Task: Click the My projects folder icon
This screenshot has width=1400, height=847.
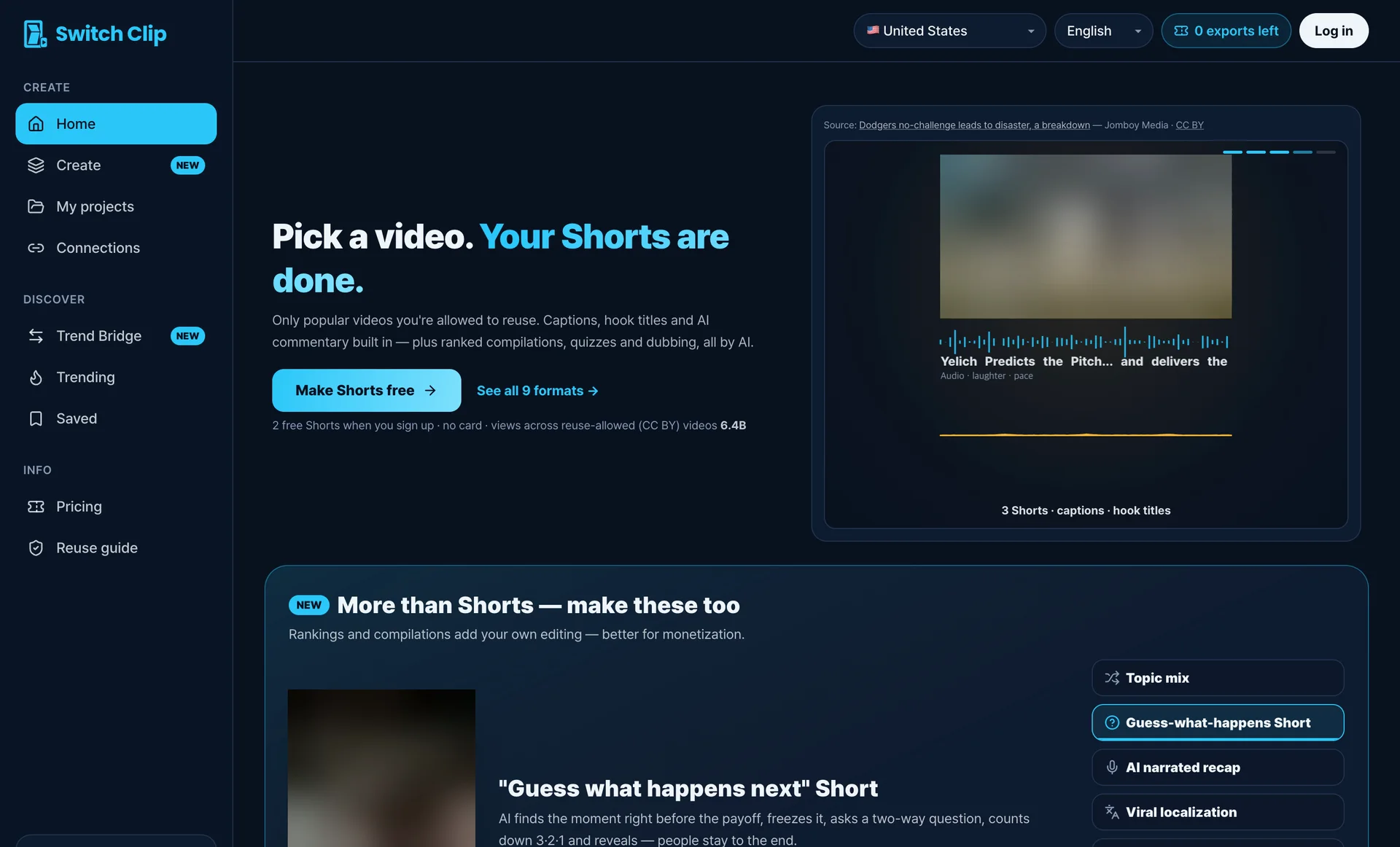Action: (x=36, y=206)
